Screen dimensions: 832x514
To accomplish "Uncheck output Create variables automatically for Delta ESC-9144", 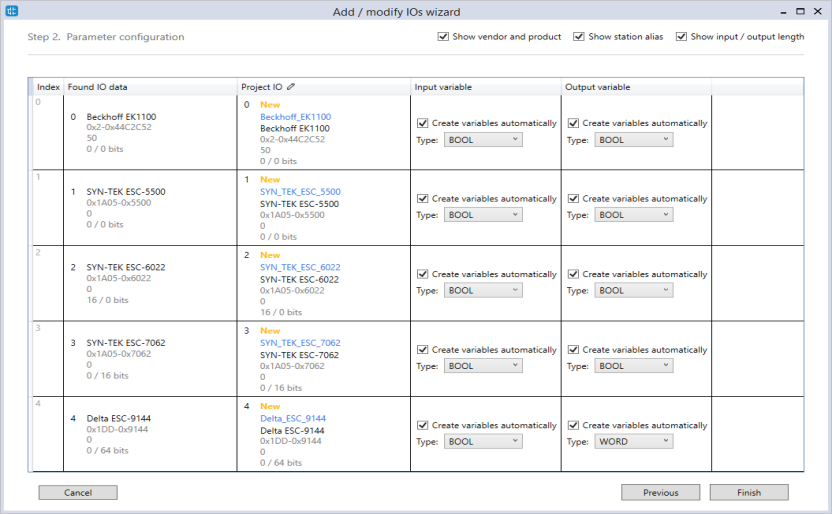I will [x=573, y=425].
